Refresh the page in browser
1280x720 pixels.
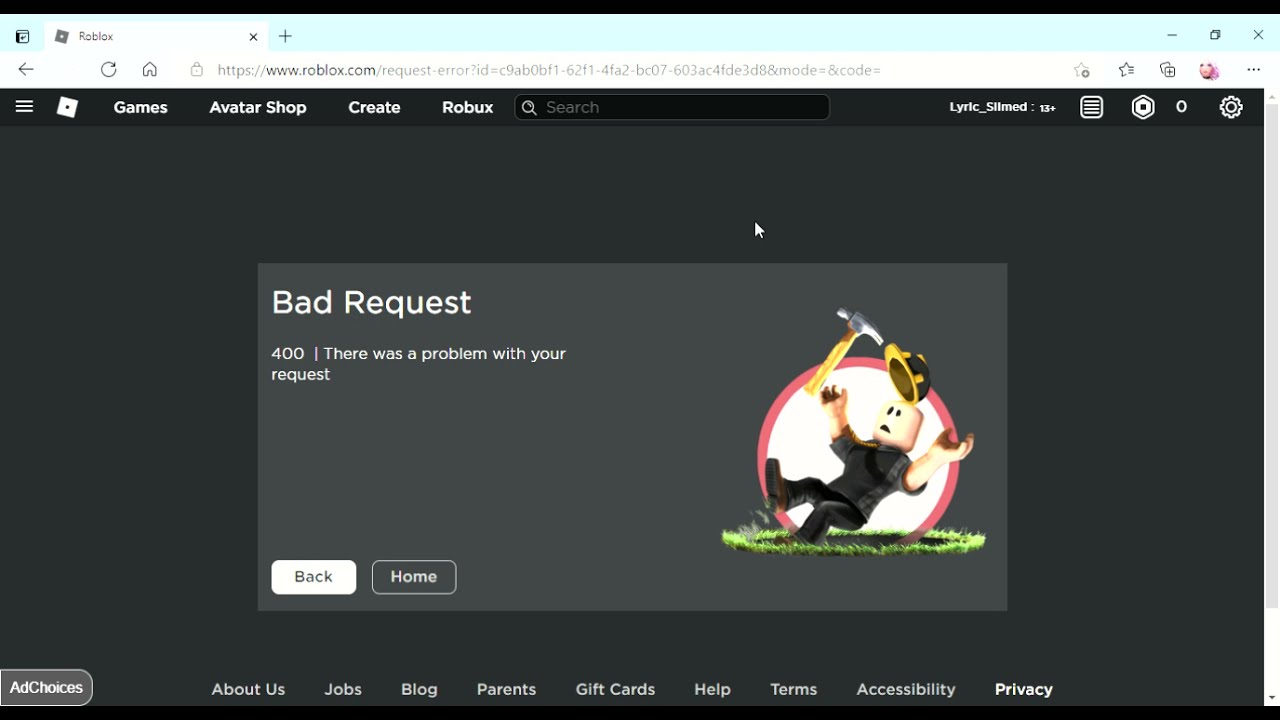109,70
